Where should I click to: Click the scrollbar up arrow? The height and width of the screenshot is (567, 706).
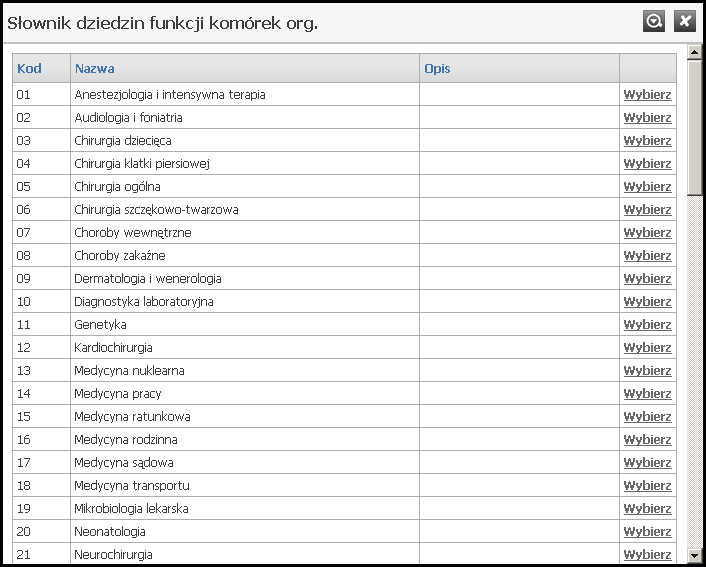click(x=695, y=50)
